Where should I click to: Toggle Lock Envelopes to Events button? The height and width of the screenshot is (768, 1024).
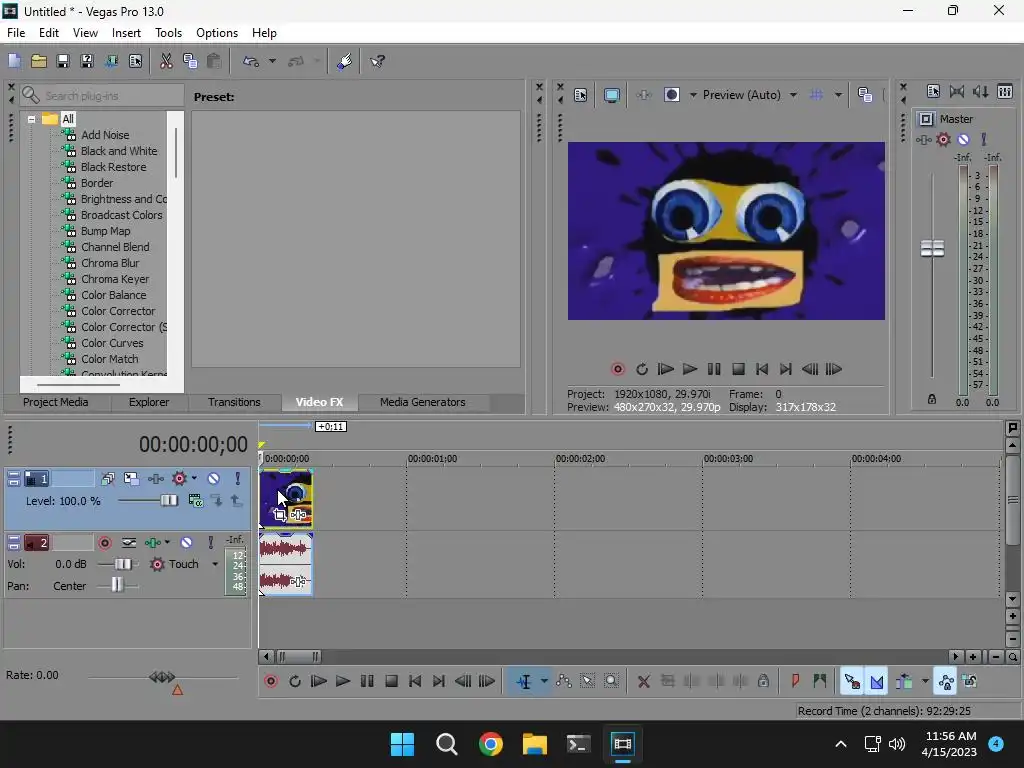[x=946, y=682]
